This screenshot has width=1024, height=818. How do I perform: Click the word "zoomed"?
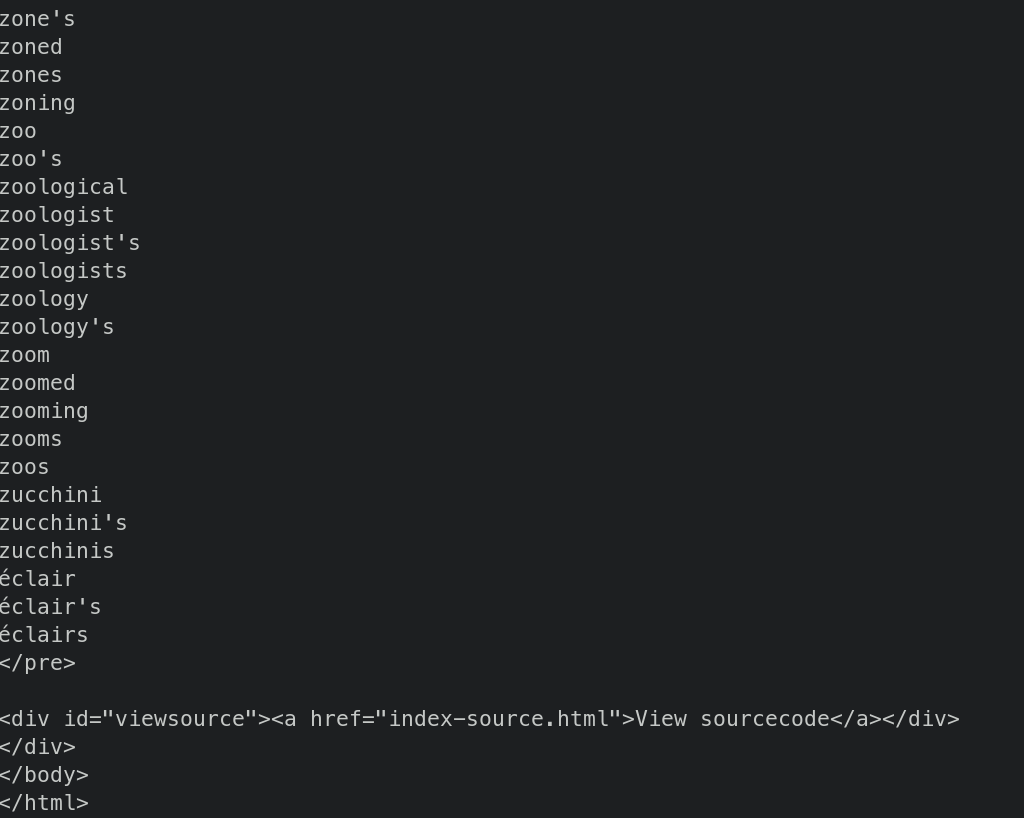tap(38, 383)
